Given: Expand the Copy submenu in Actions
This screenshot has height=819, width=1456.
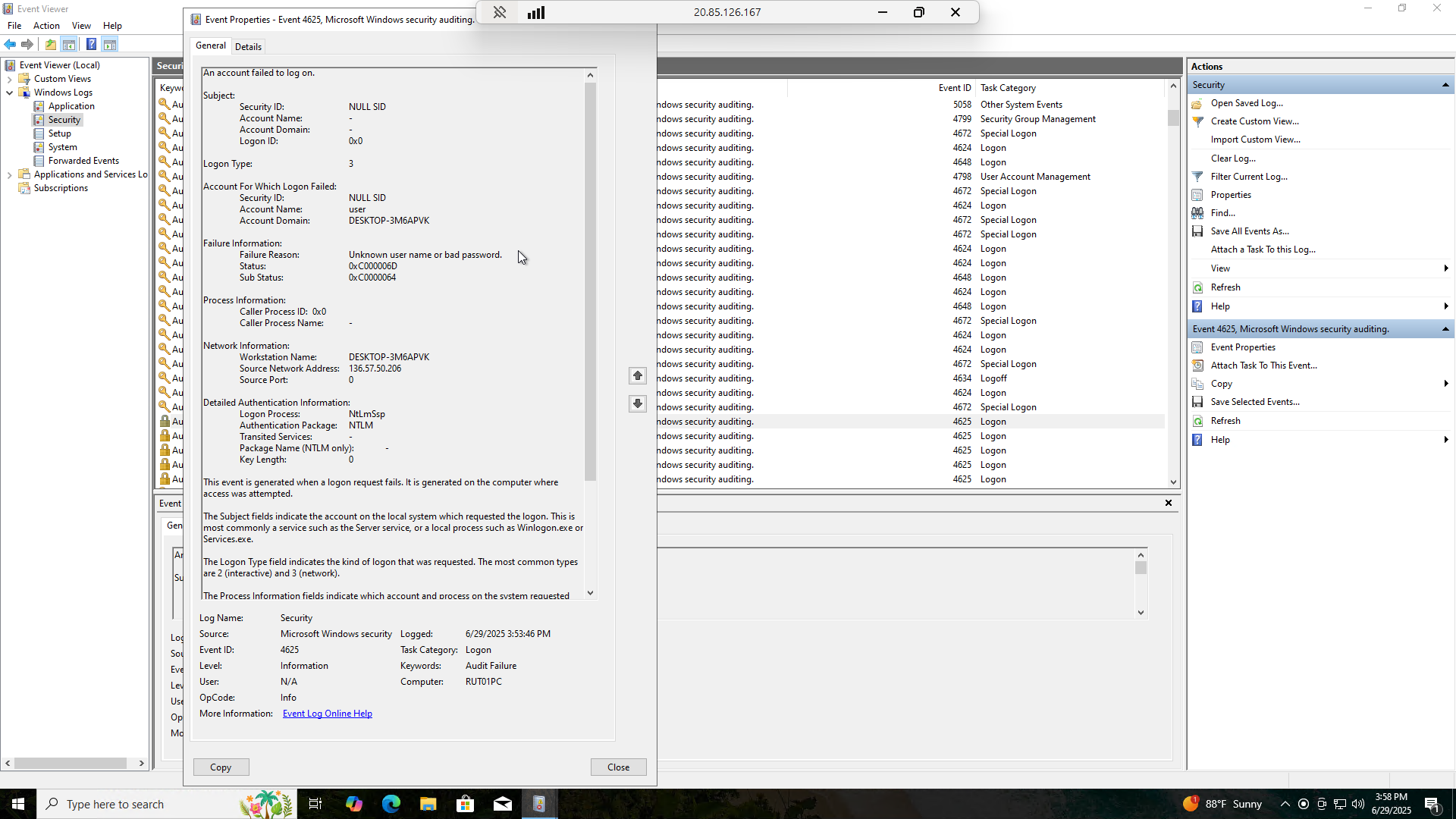Looking at the screenshot, I should 1445,384.
